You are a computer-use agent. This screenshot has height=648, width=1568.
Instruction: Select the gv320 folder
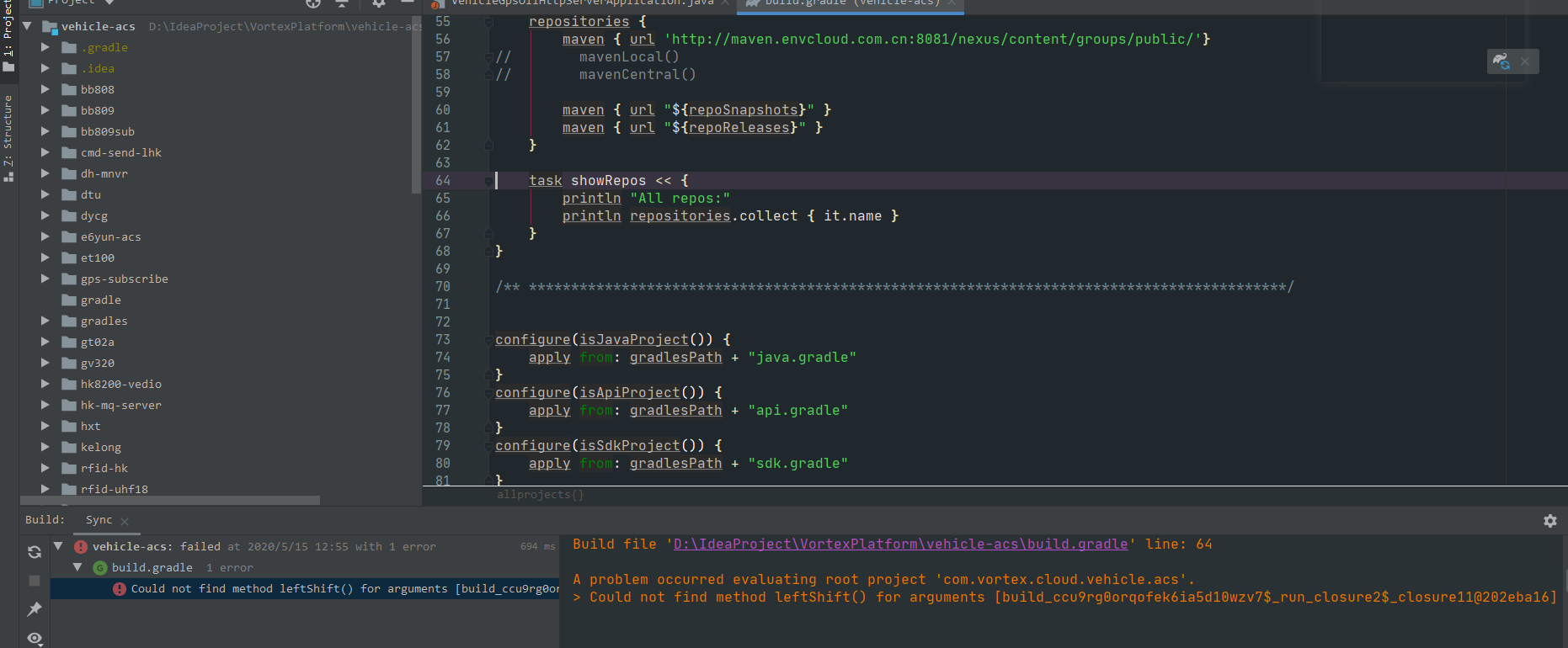98,363
